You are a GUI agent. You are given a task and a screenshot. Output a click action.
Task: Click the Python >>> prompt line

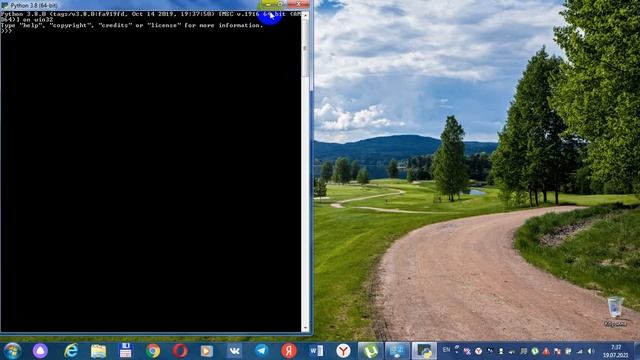point(7,31)
